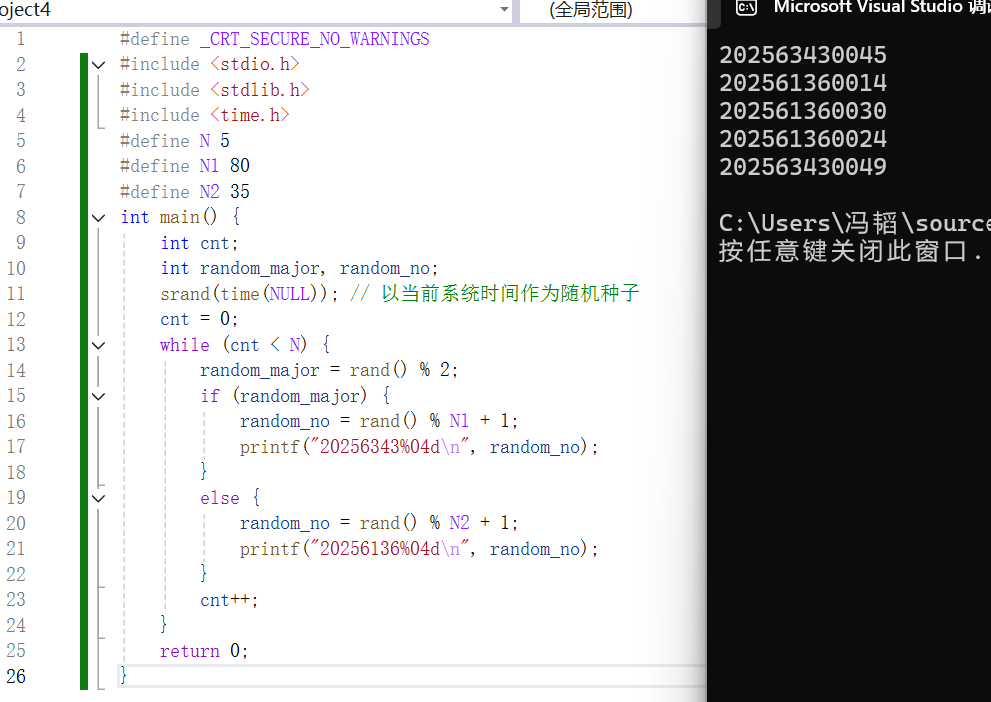The height and width of the screenshot is (702, 991).
Task: Collapse the while loop fold arrow on line 13
Action: [x=99, y=345]
